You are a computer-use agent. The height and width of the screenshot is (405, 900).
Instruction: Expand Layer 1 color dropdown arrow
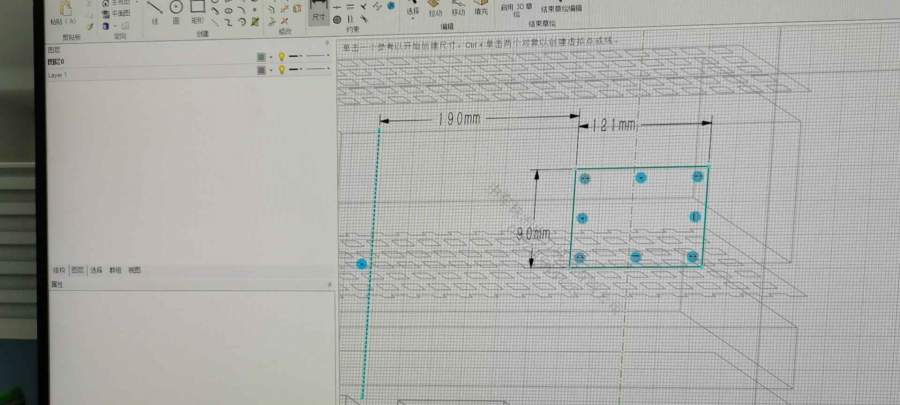coord(270,70)
